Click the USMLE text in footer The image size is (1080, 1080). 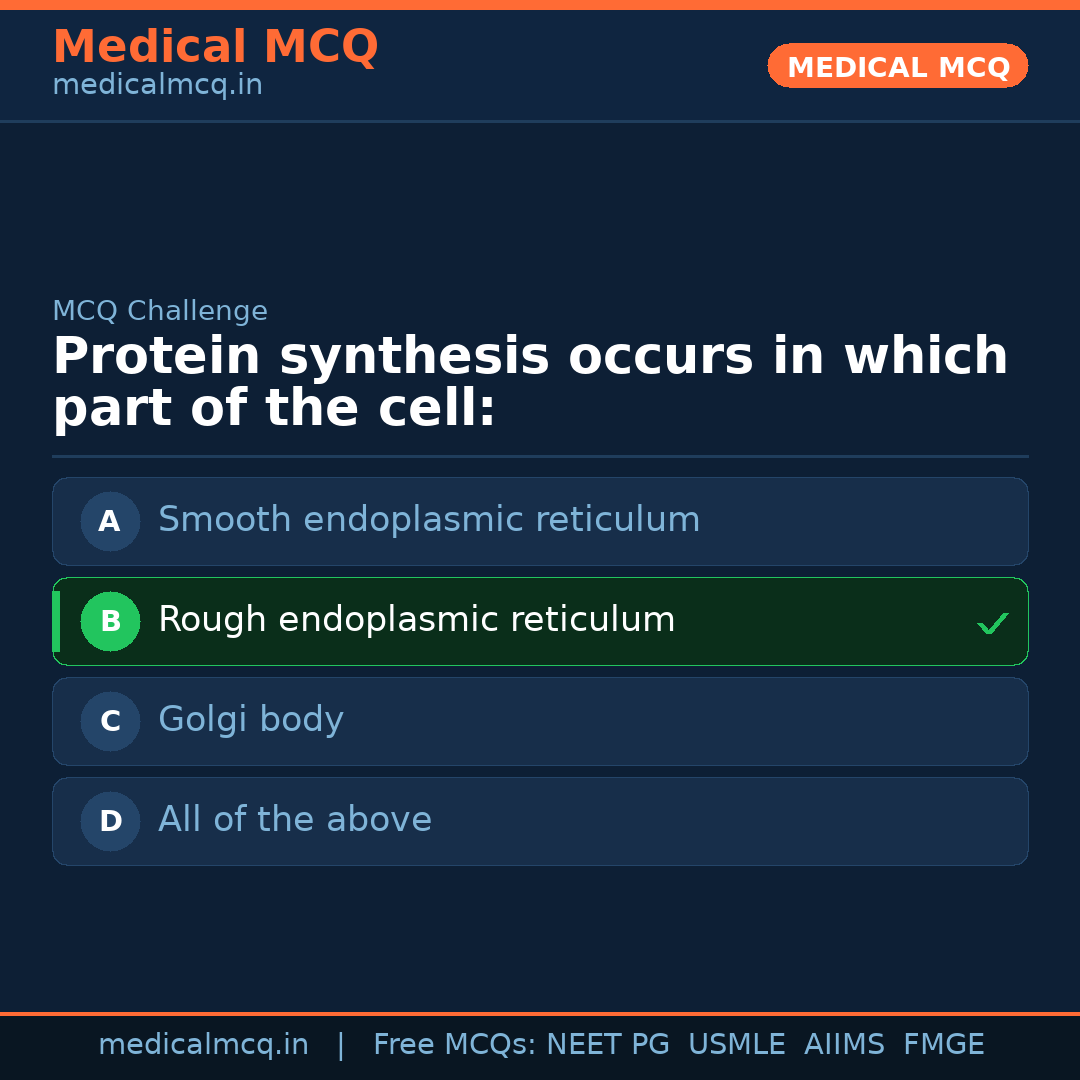pos(736,1045)
